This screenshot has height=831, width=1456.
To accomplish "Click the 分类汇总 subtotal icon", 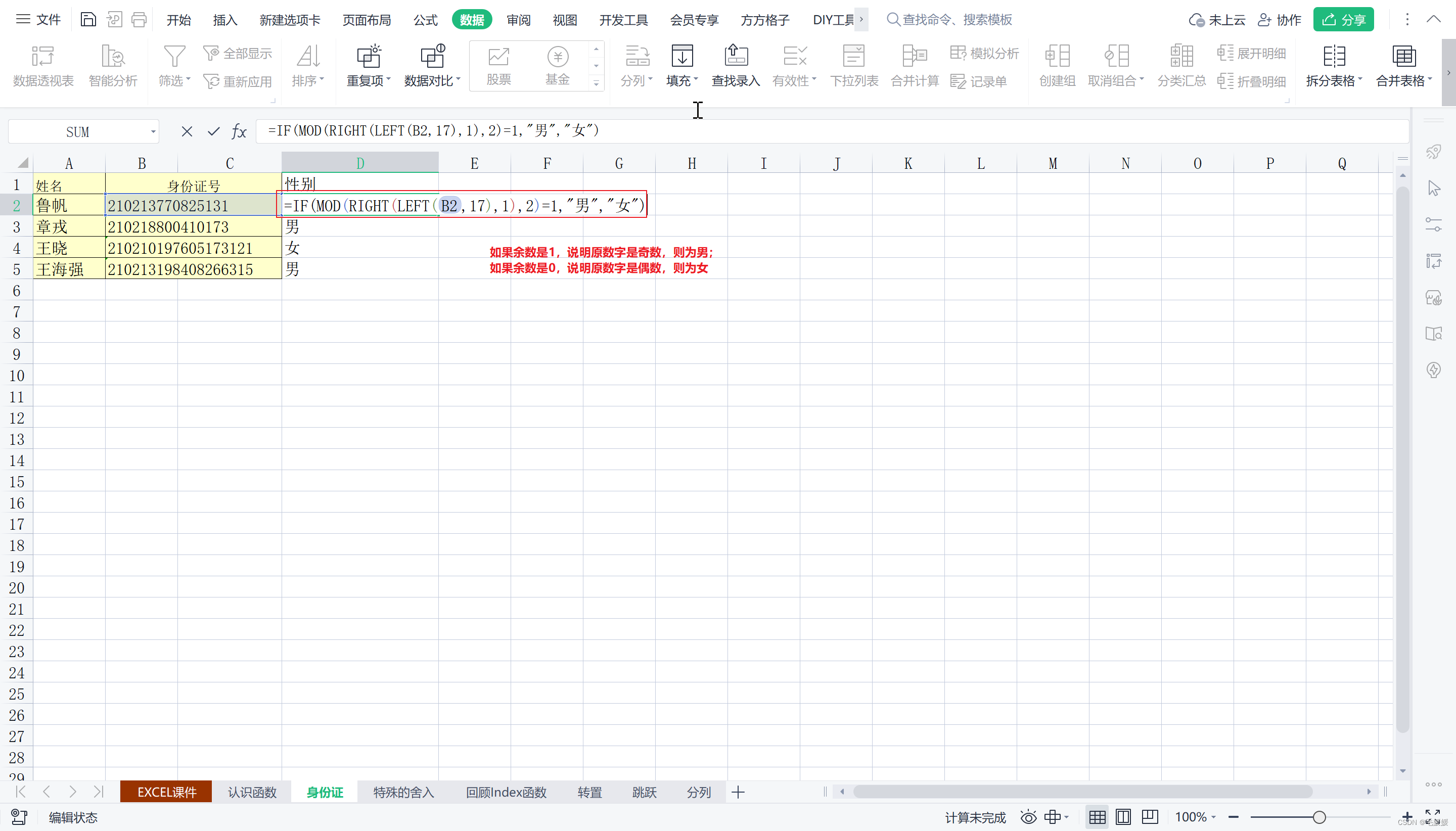I will tap(1181, 57).
